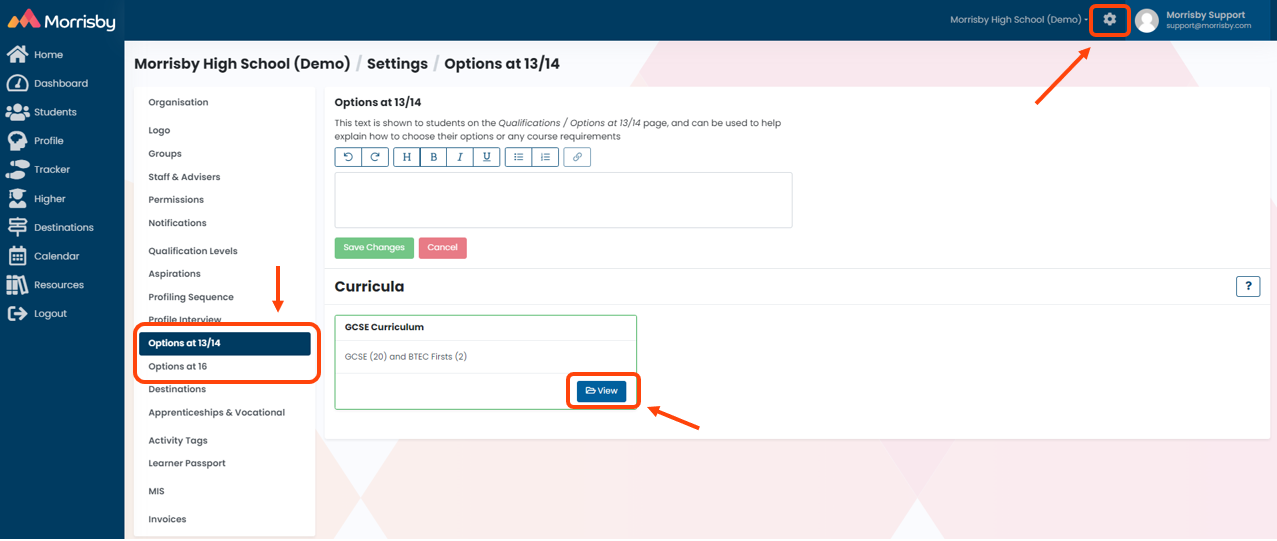
Task: Open the user avatar icon
Action: tap(1147, 20)
